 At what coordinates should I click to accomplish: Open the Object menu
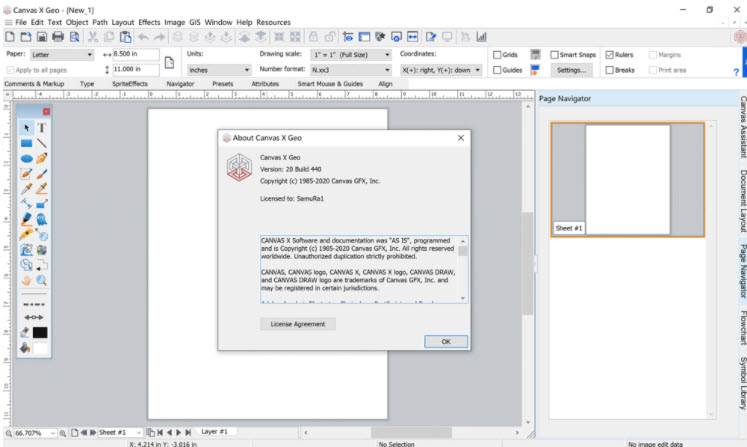point(77,22)
